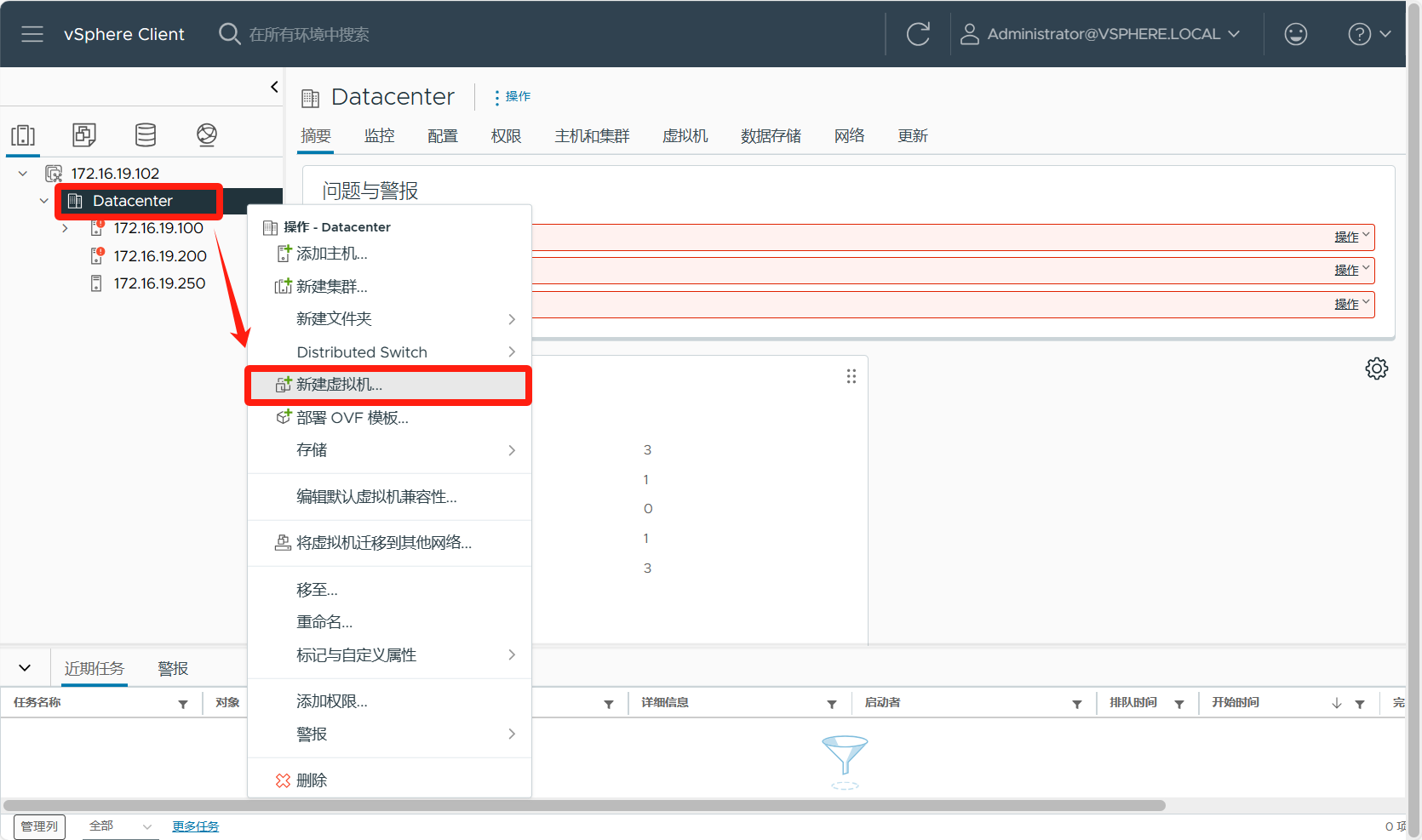Click the 更多任务 link
The image size is (1422, 840).
tap(195, 826)
